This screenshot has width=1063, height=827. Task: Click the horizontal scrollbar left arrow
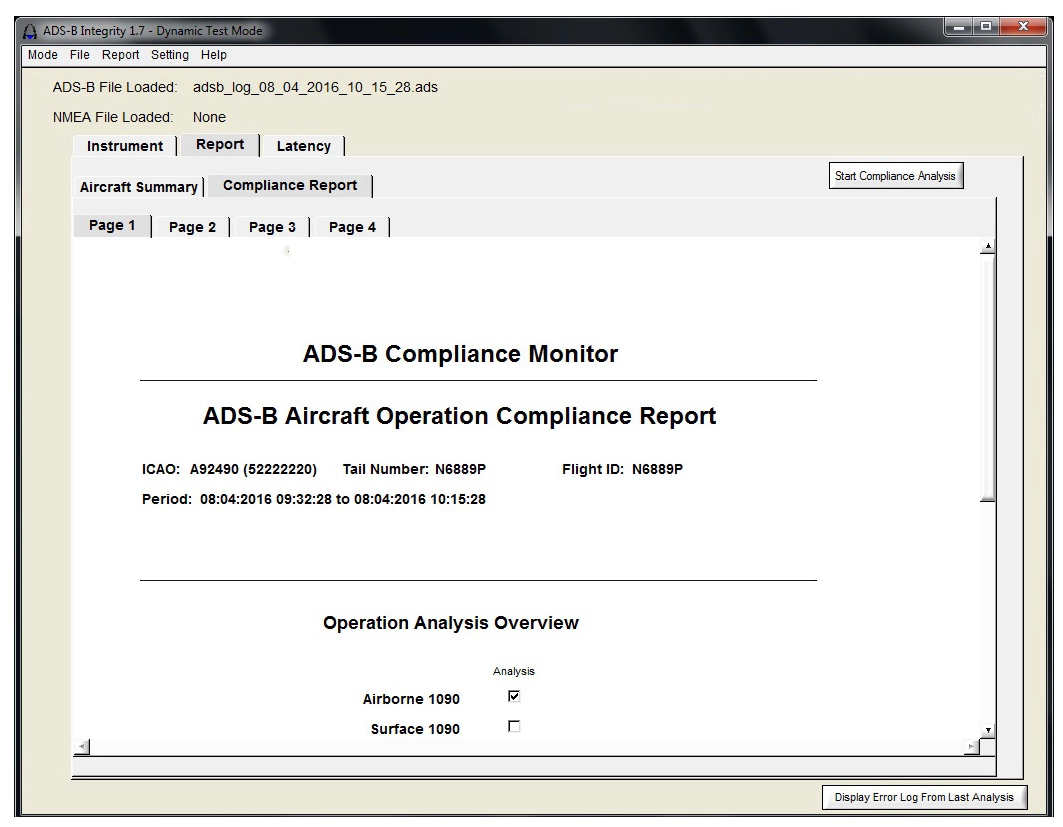point(81,747)
